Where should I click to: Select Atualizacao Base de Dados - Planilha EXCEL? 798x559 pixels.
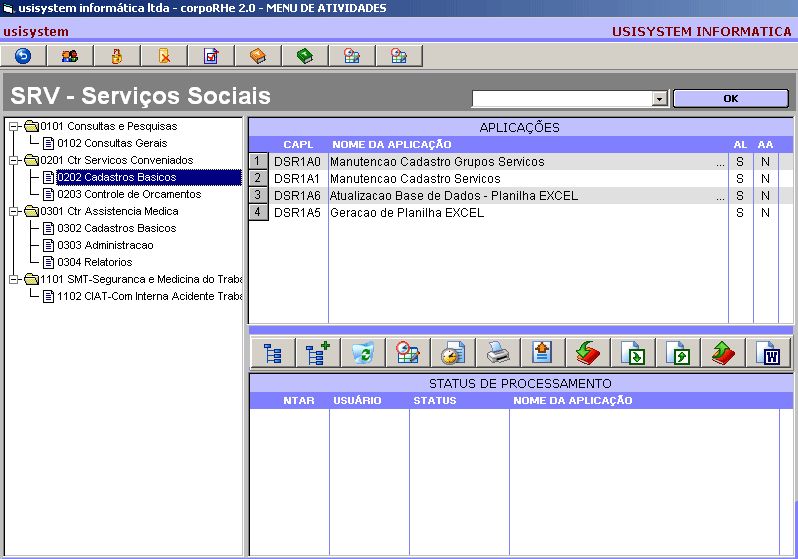coord(454,195)
